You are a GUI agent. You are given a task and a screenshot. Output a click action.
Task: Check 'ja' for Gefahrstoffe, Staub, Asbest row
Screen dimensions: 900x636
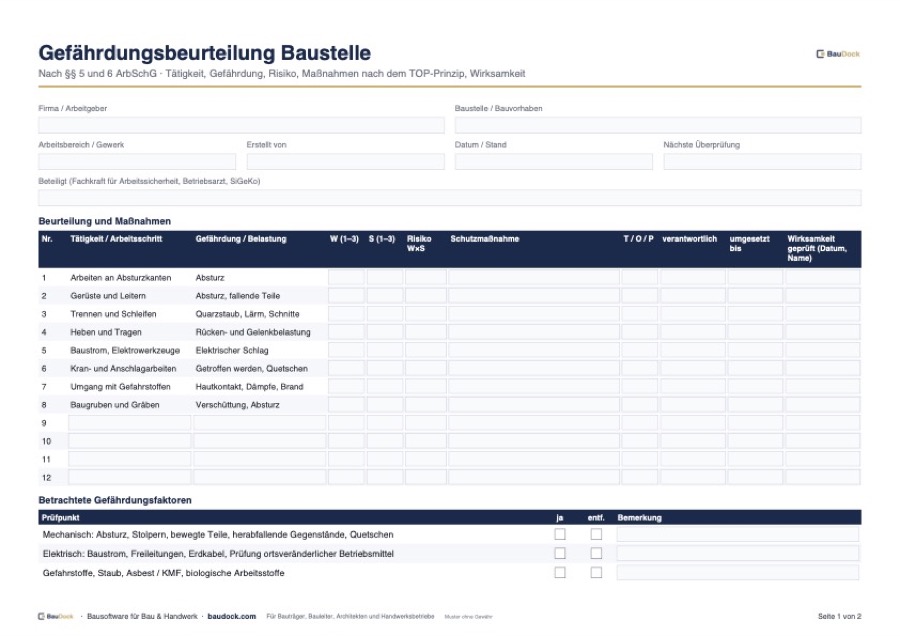560,573
